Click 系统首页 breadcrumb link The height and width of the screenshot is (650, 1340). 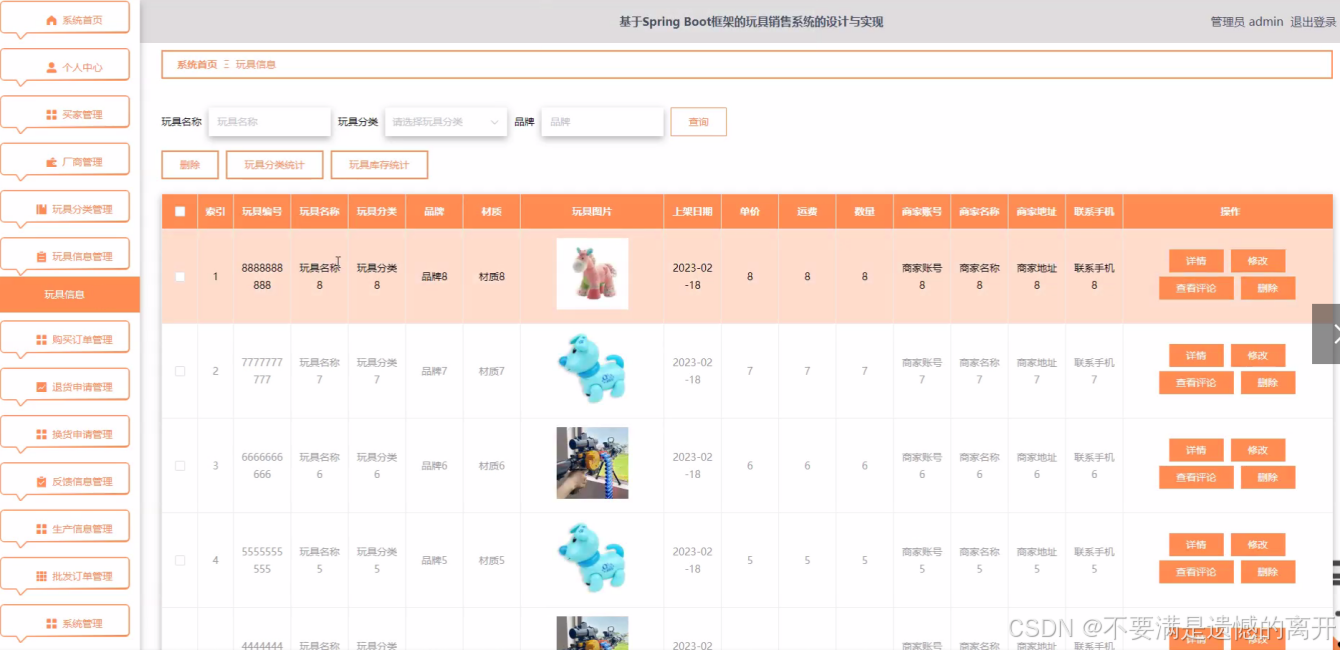(x=197, y=64)
